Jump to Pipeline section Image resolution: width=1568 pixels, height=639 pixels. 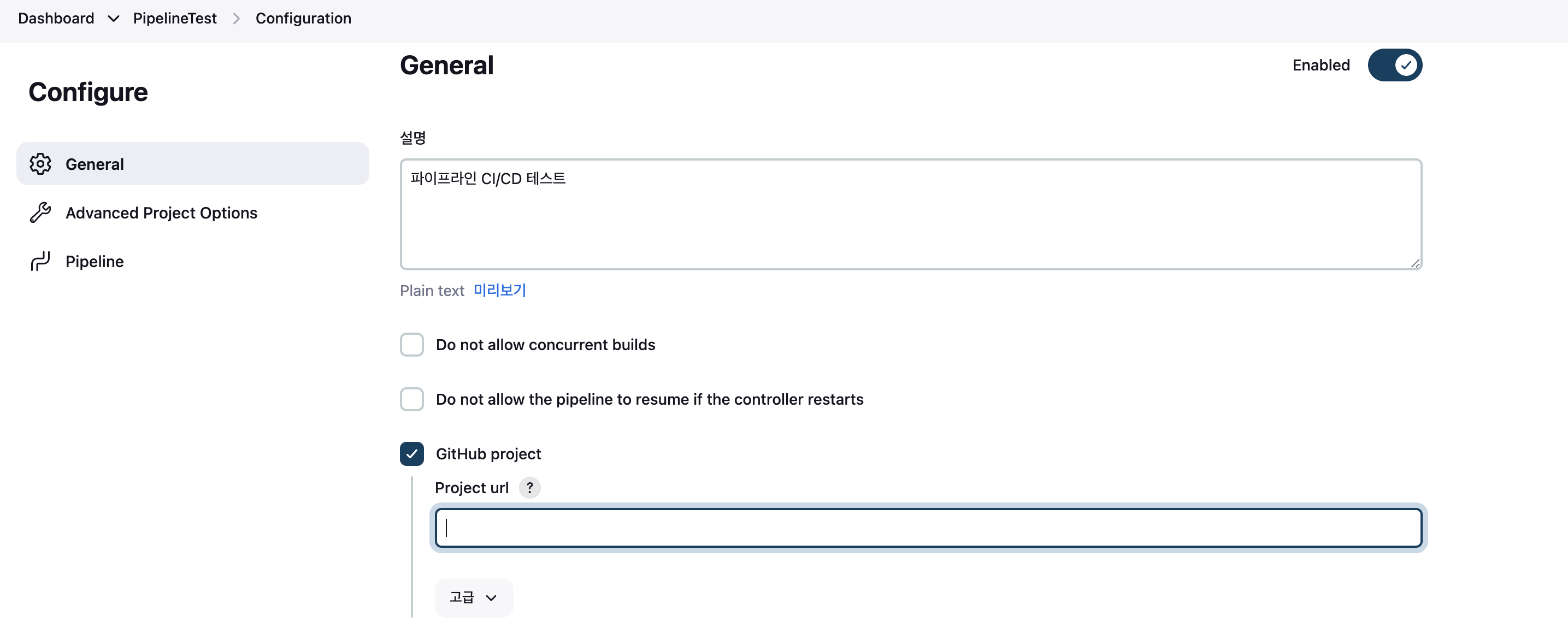95,261
